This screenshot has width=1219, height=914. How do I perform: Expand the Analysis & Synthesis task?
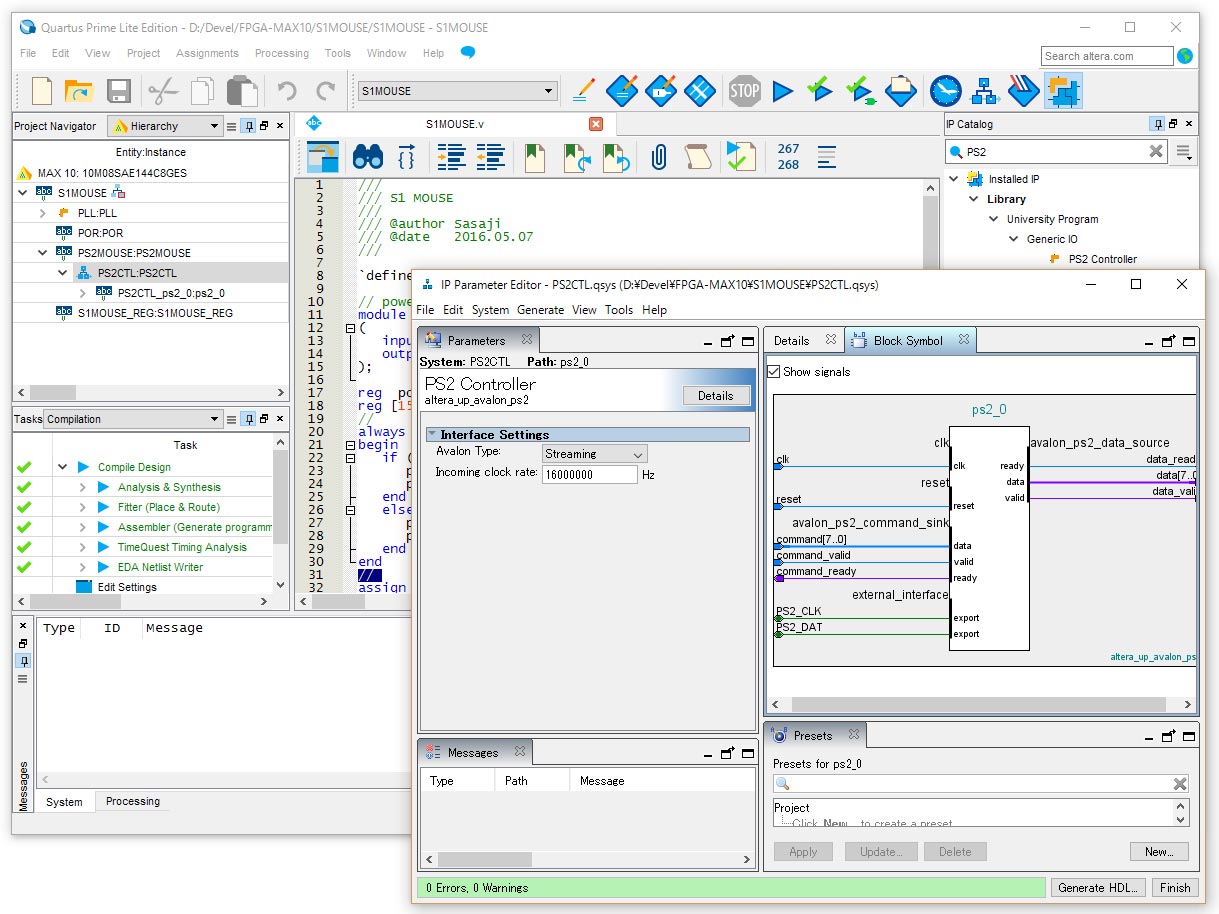(83, 487)
